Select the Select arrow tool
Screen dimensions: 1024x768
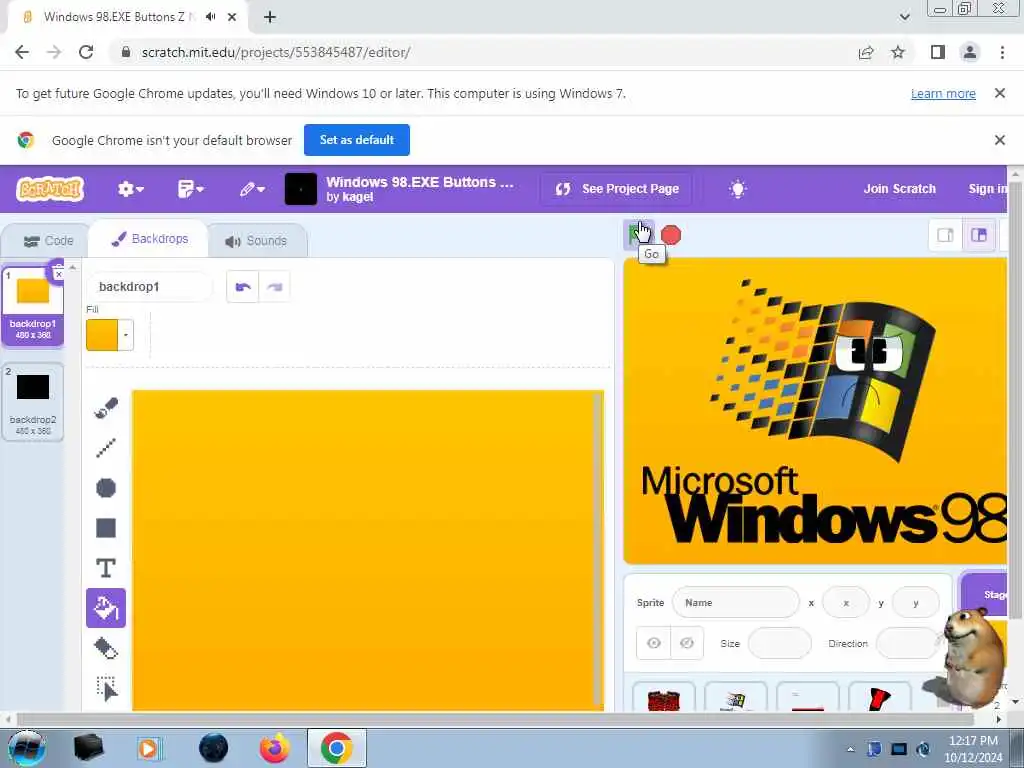pos(106,688)
